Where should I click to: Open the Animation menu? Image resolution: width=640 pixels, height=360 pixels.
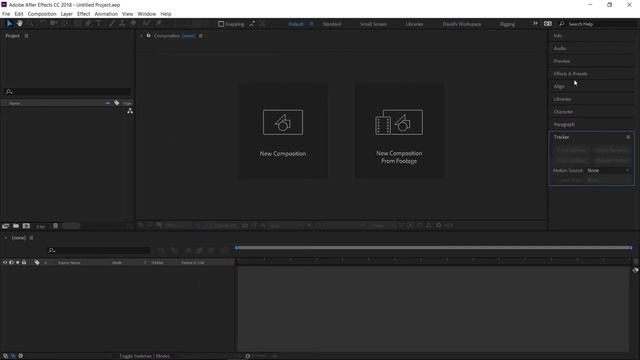coord(106,14)
